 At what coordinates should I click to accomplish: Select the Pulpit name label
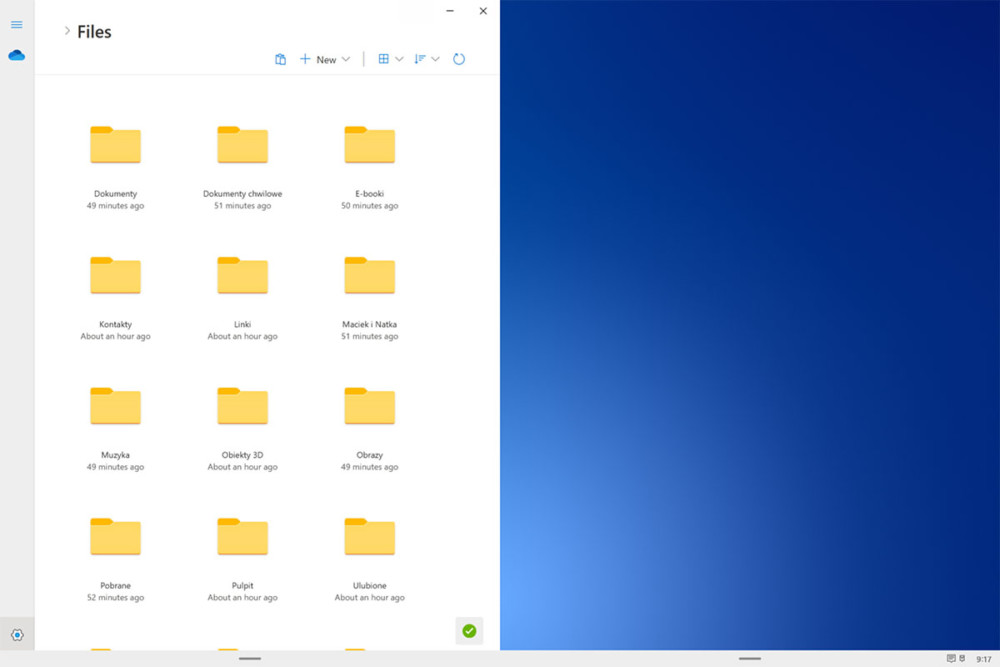point(242,586)
